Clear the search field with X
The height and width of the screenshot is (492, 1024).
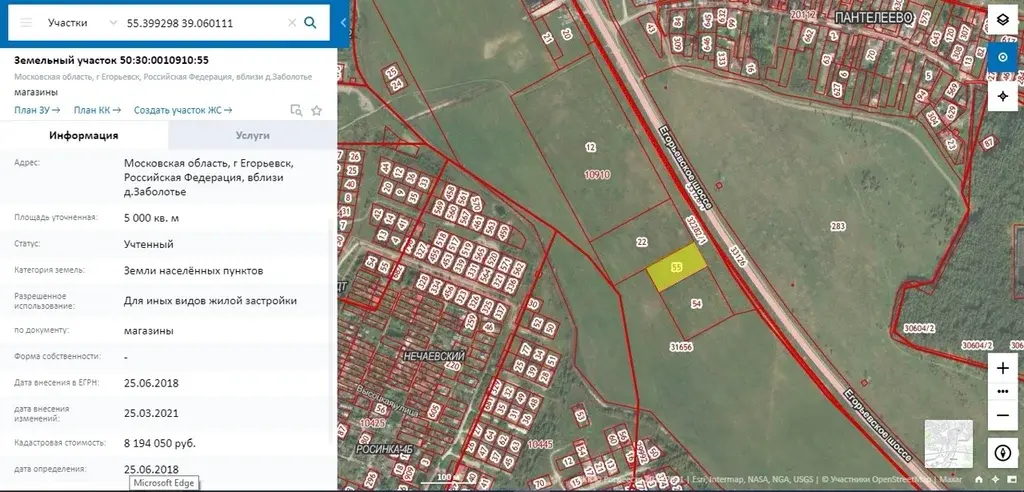[291, 22]
